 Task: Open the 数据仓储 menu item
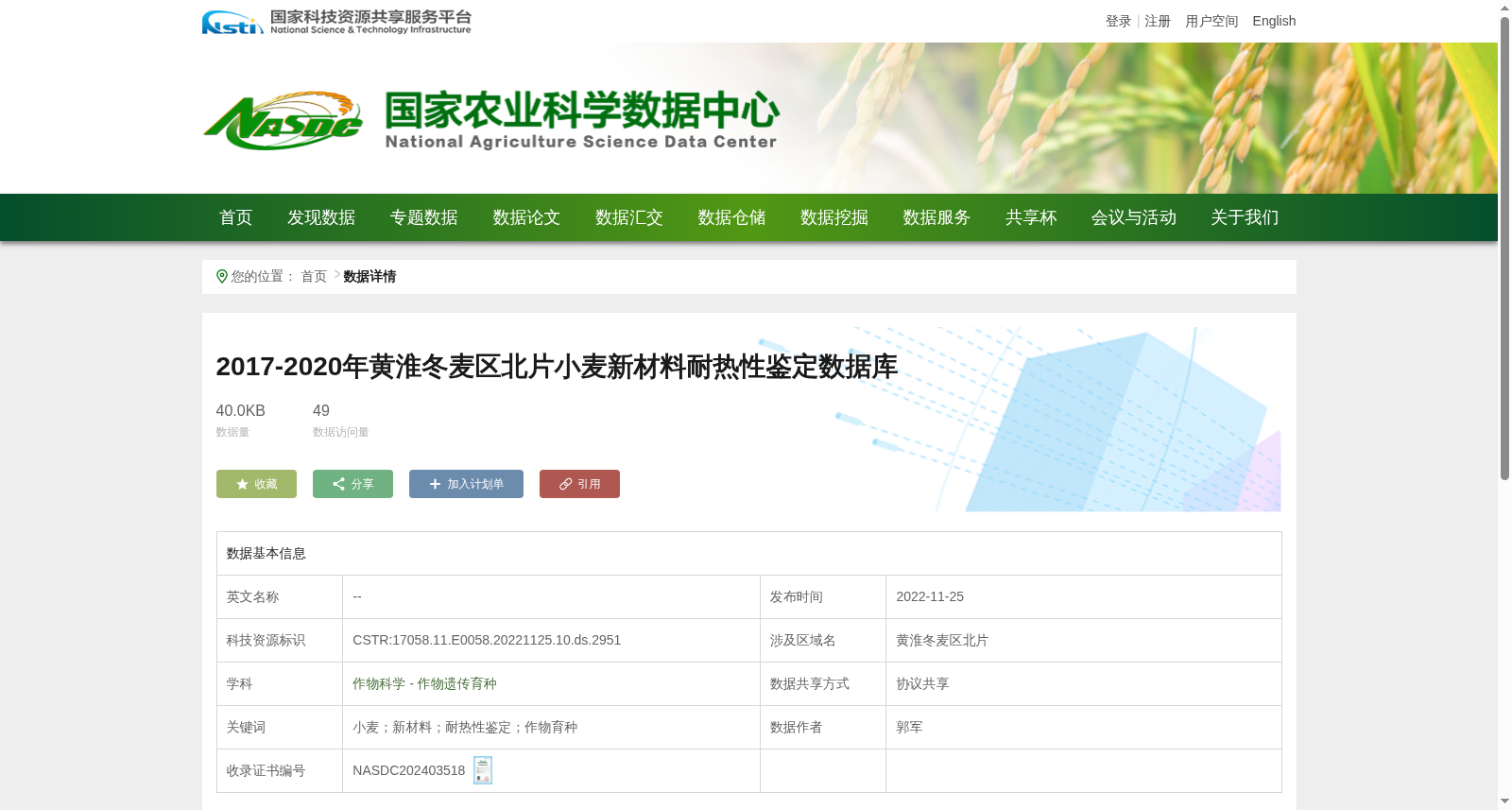(731, 217)
